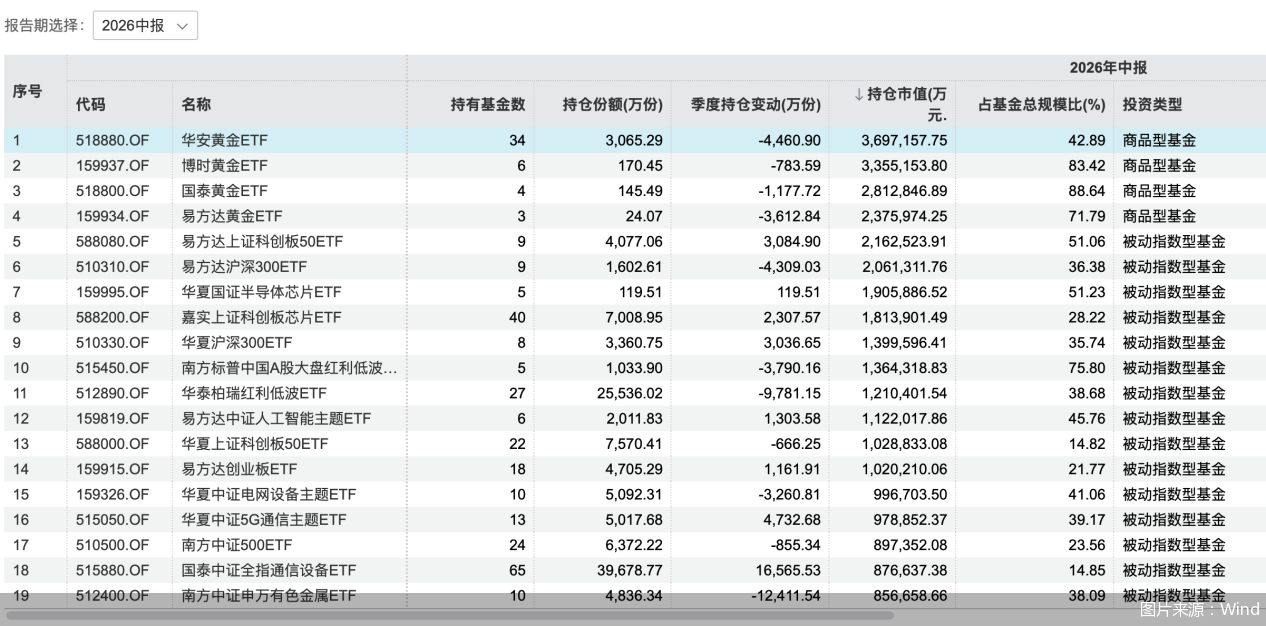Screen dimensions: 1266x626
Task: Click the horizontal scrollbar at bottom
Action: click(450, 615)
